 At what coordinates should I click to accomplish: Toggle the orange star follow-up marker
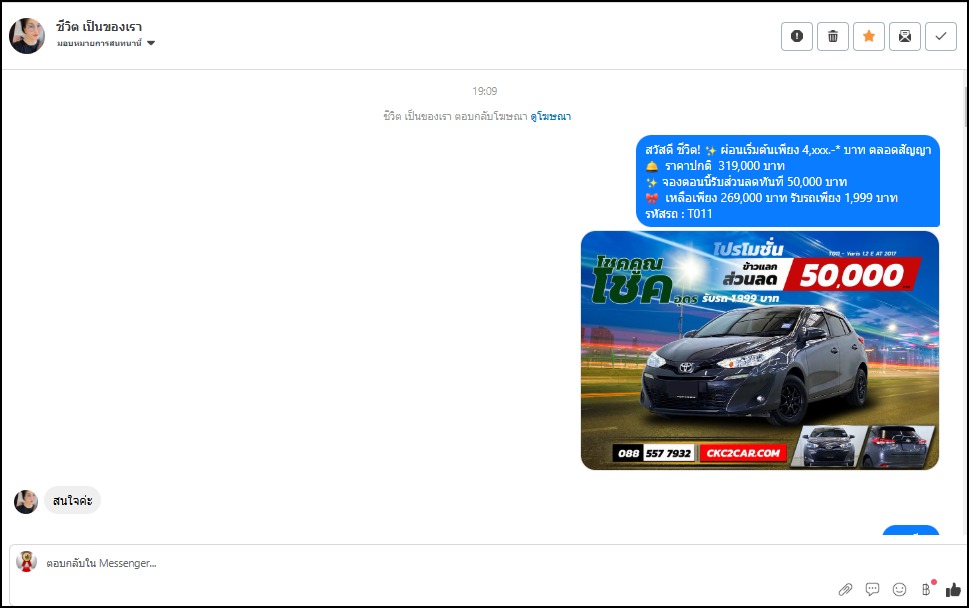[869, 36]
